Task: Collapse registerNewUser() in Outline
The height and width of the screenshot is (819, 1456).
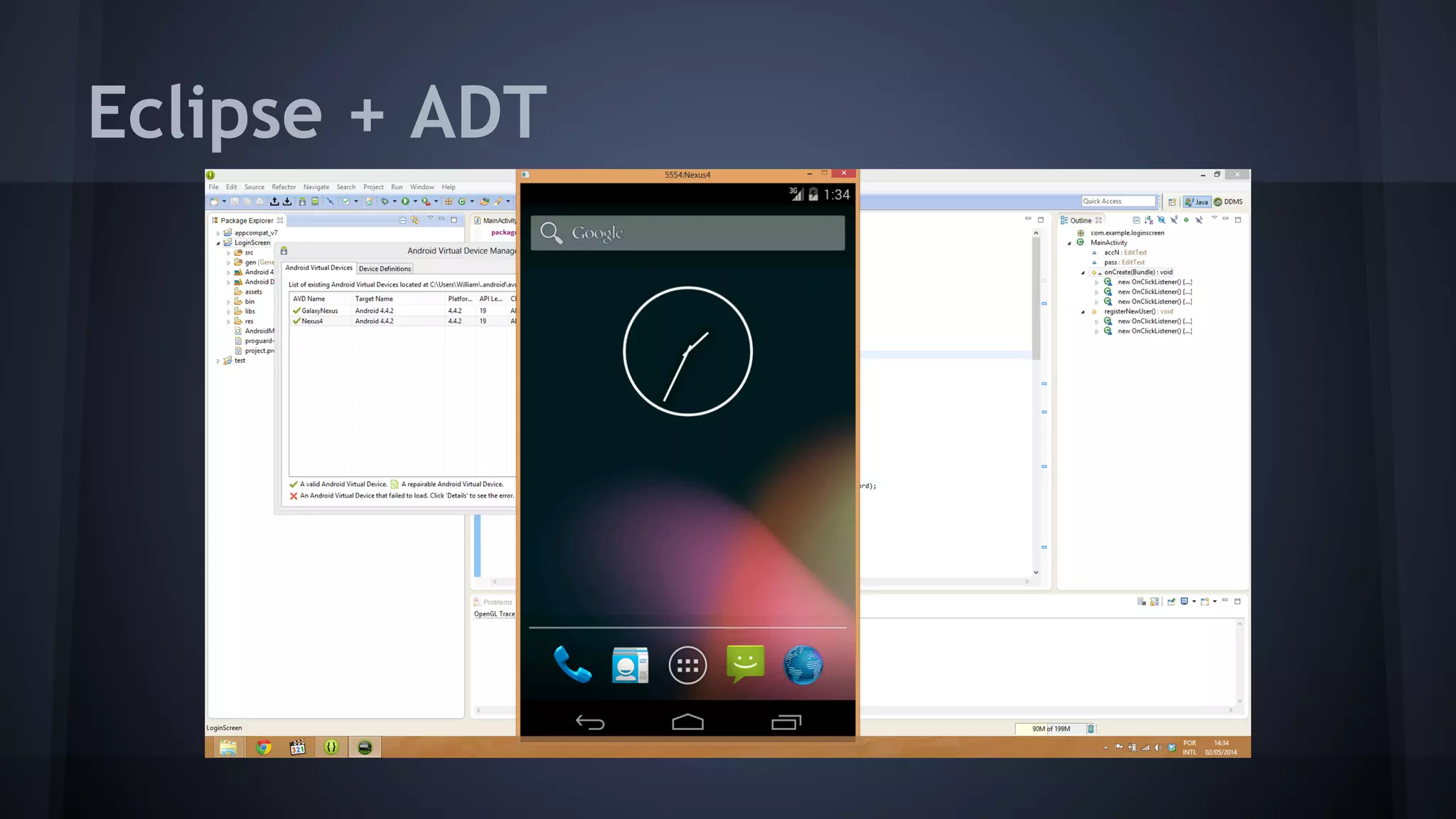Action: [1083, 312]
